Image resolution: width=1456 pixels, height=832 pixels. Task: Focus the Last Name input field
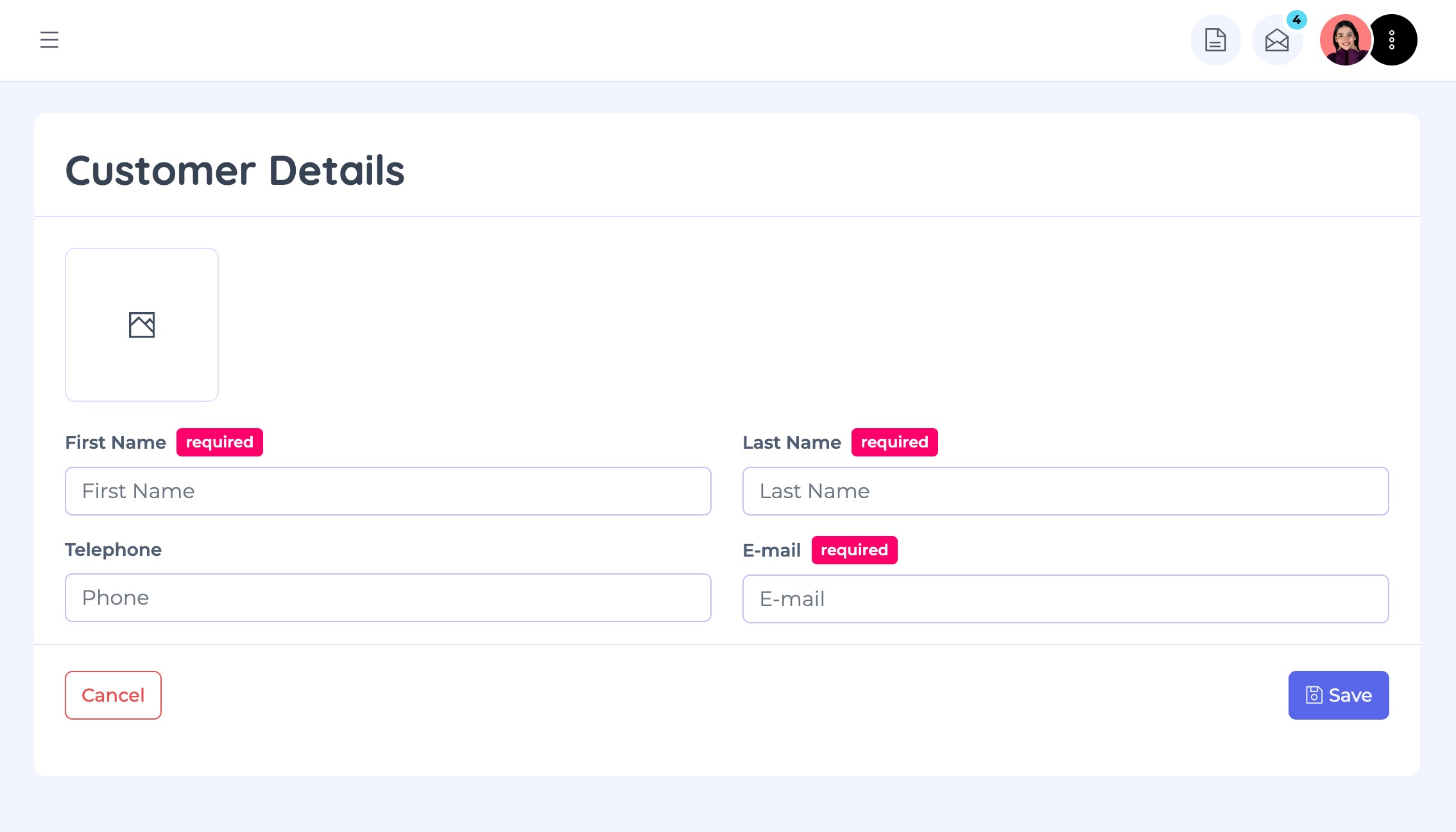(x=1065, y=491)
